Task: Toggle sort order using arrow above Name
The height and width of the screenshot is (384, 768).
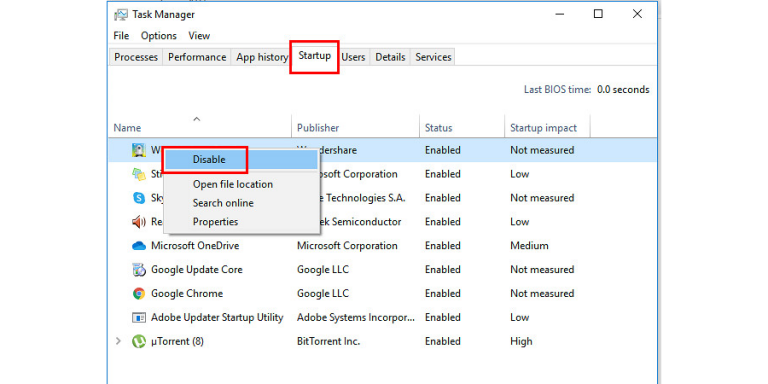Action: [x=196, y=119]
